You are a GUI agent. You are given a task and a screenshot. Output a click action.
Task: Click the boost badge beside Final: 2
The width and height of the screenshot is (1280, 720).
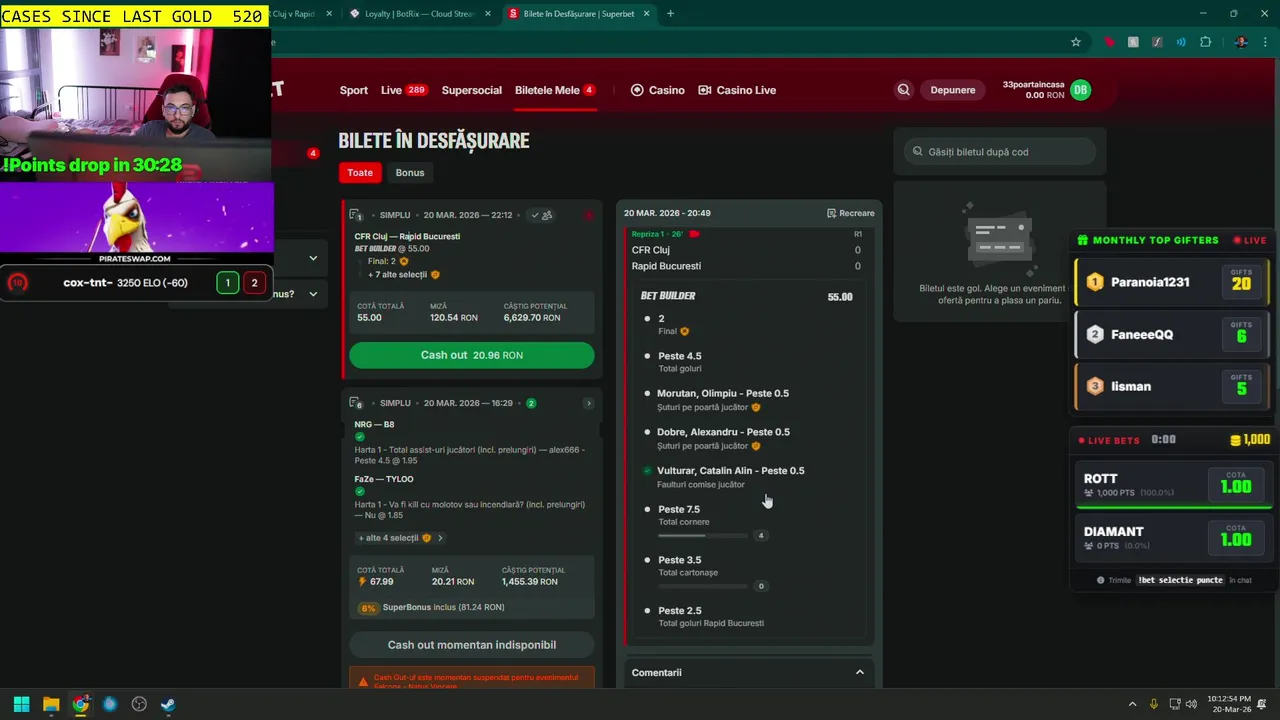click(405, 261)
